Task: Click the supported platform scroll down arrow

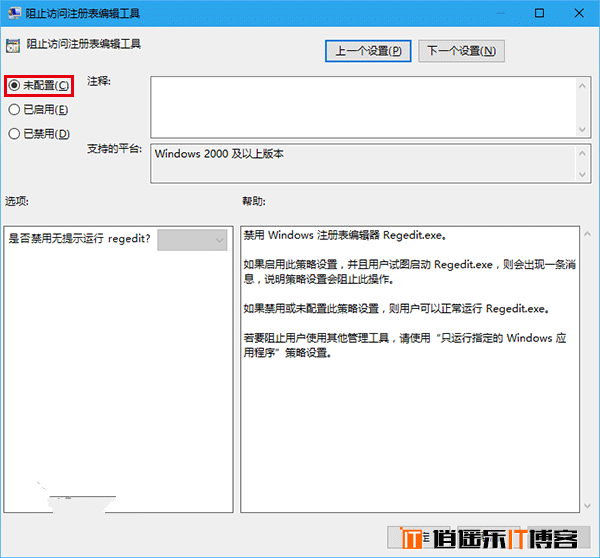Action: (582, 175)
